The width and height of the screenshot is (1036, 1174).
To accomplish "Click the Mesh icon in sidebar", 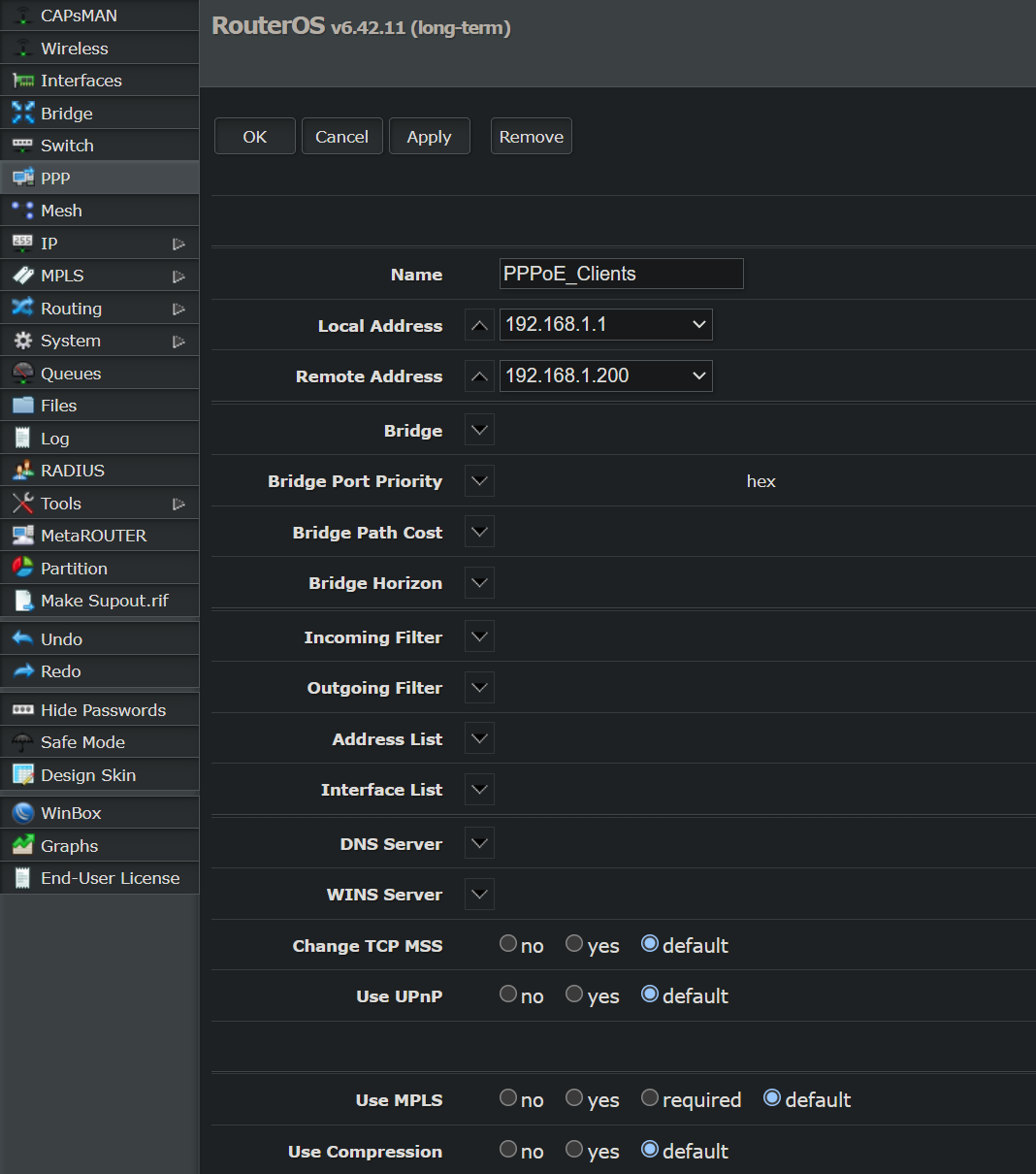I will (23, 211).
